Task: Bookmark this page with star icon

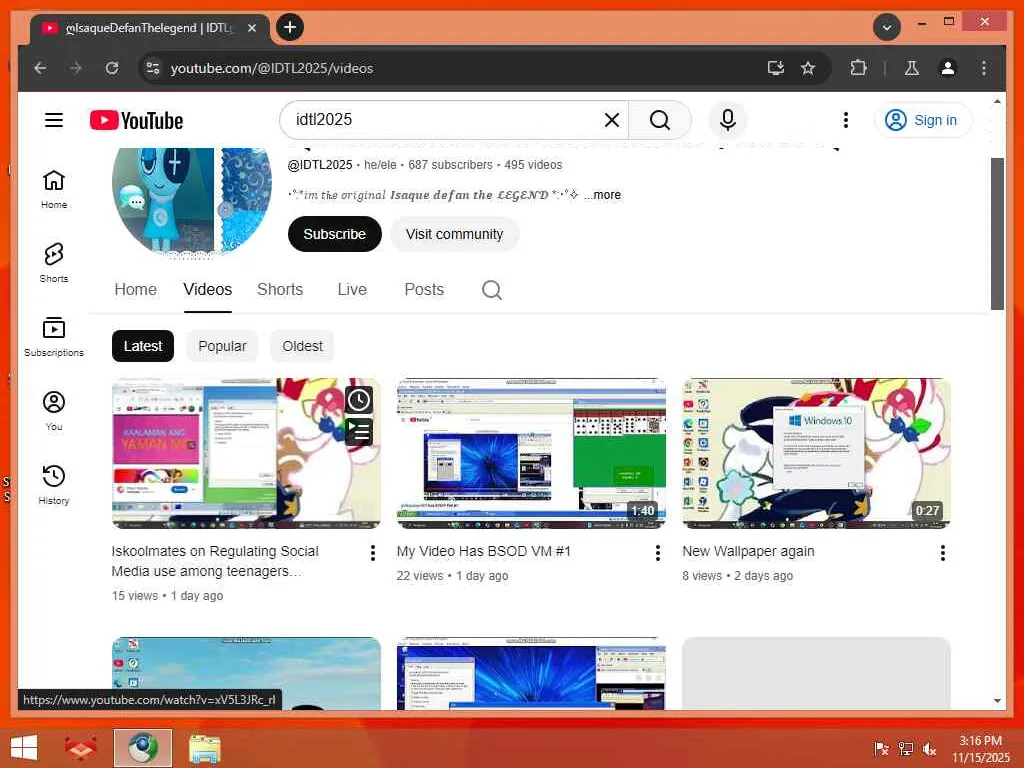Action: pyautogui.click(x=808, y=68)
